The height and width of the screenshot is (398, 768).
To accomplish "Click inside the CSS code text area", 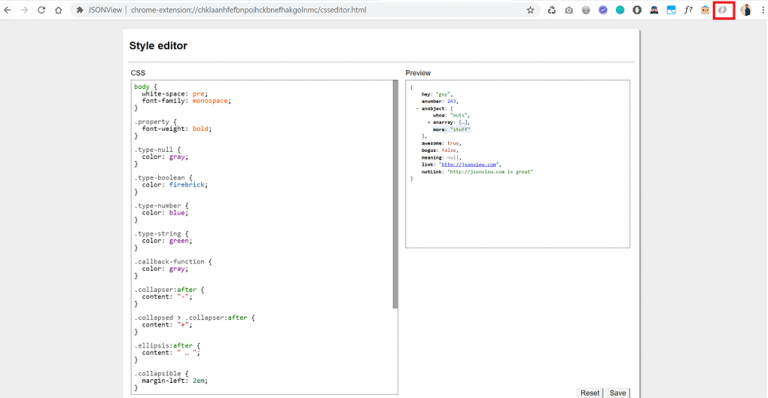I will (262, 237).
